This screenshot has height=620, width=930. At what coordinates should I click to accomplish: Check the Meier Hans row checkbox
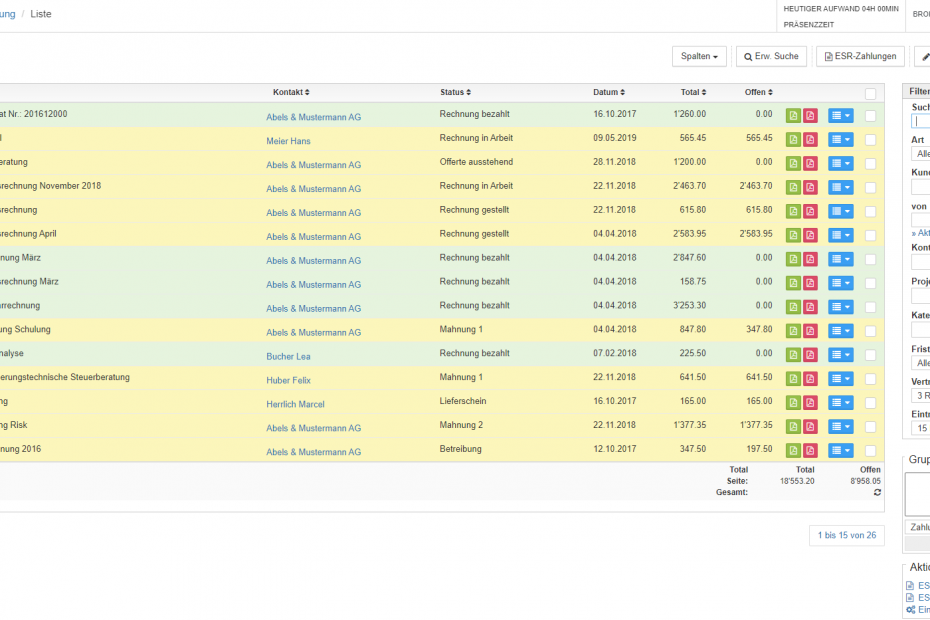(870, 140)
